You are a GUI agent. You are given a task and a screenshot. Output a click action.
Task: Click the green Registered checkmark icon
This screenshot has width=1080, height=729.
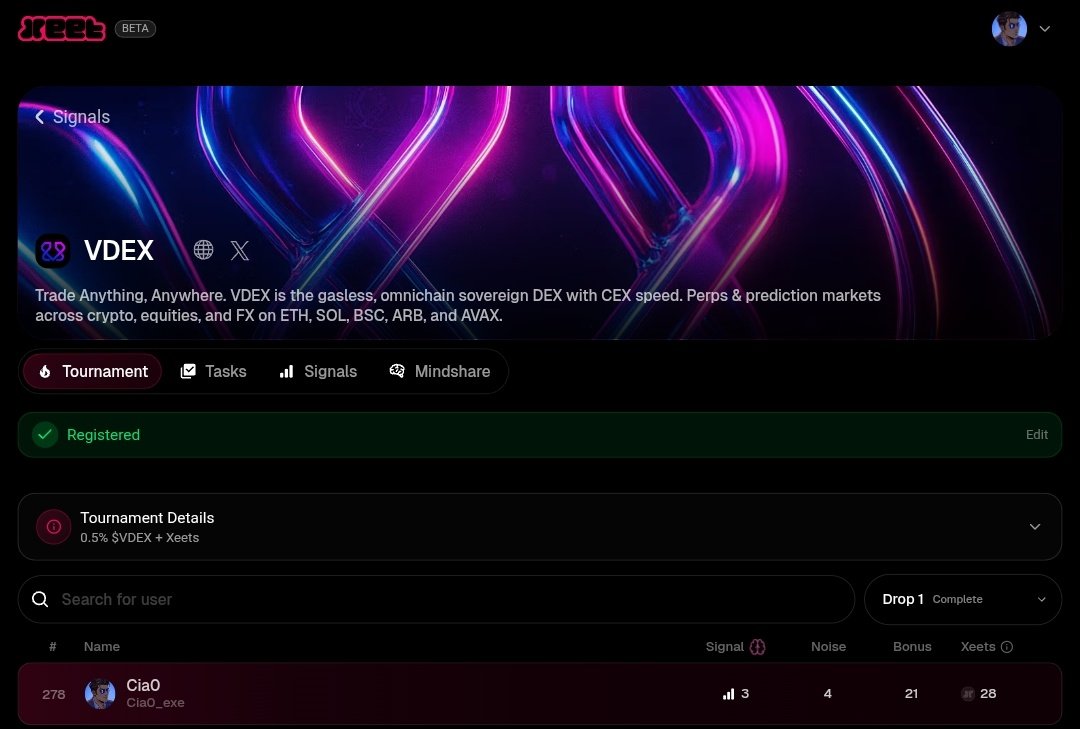pyautogui.click(x=45, y=435)
